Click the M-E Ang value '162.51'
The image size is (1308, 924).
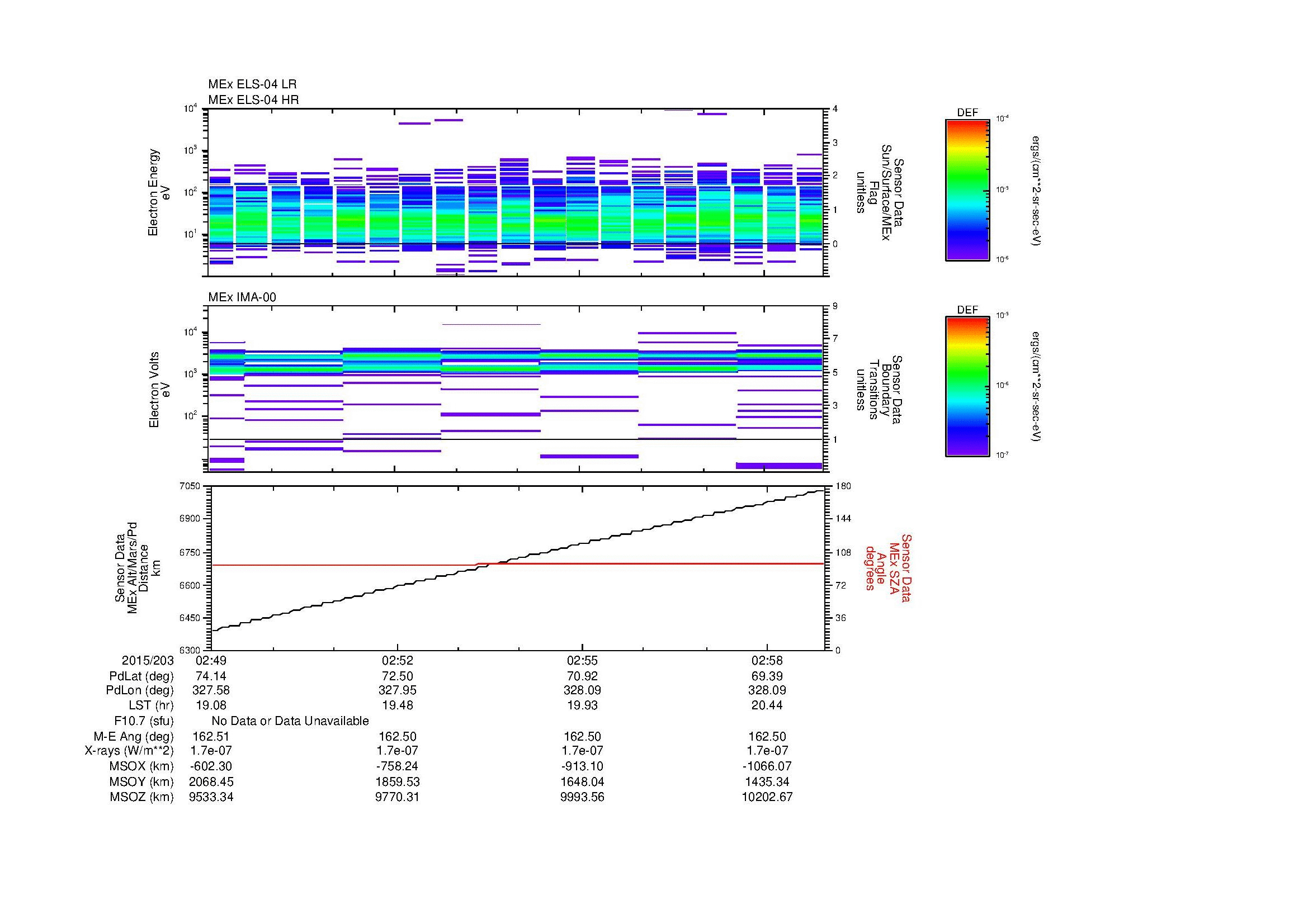pyautogui.click(x=211, y=737)
